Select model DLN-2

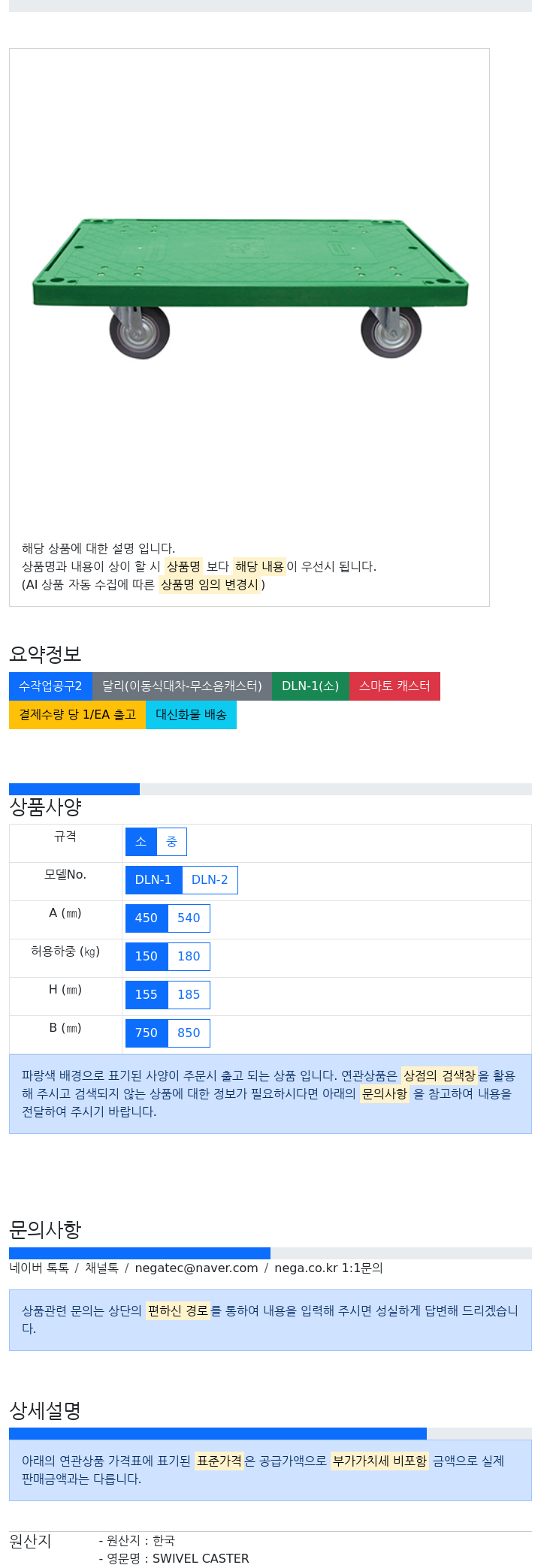[210, 880]
